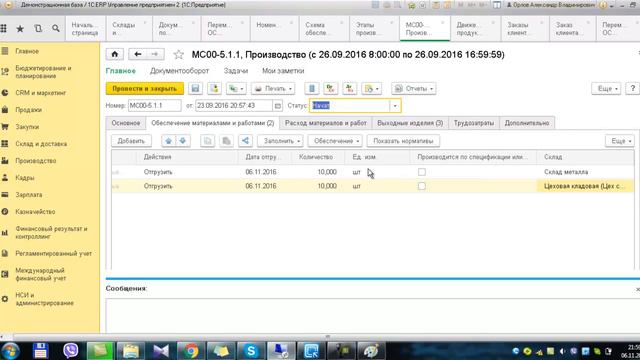Viewport: 640px width, 360px height.
Task: Switch to Расход материалов и работ tab
Action: (x=326, y=123)
